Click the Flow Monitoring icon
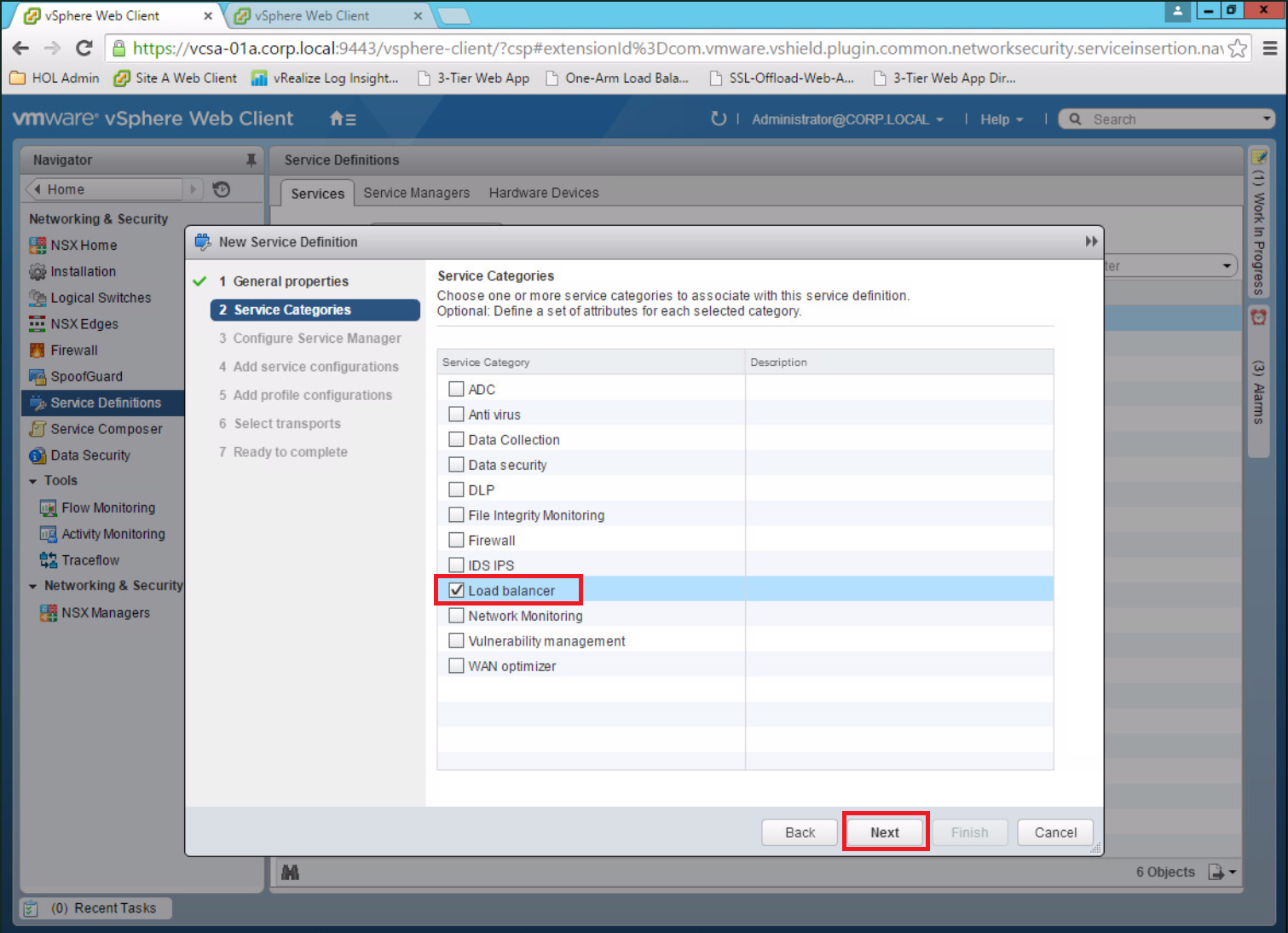This screenshot has width=1288, height=933. coord(49,508)
